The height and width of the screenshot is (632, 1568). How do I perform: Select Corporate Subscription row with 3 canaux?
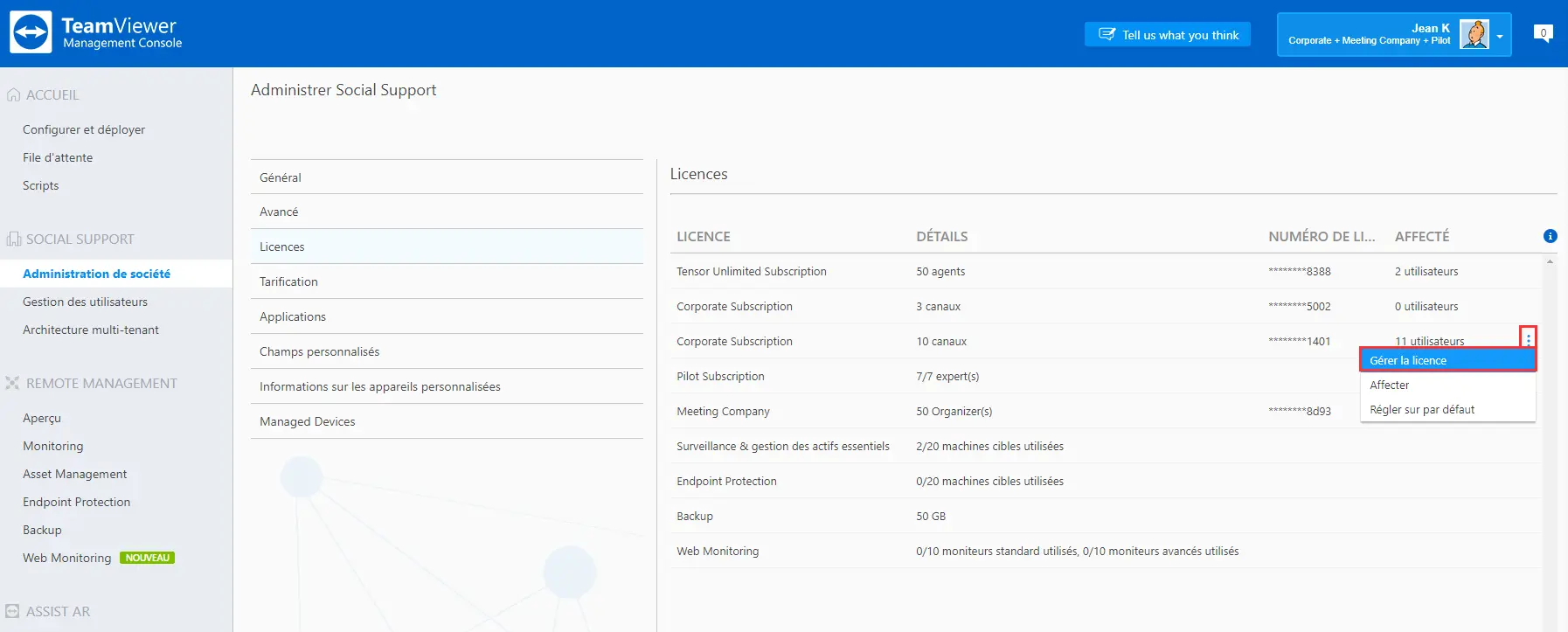pos(1105,306)
